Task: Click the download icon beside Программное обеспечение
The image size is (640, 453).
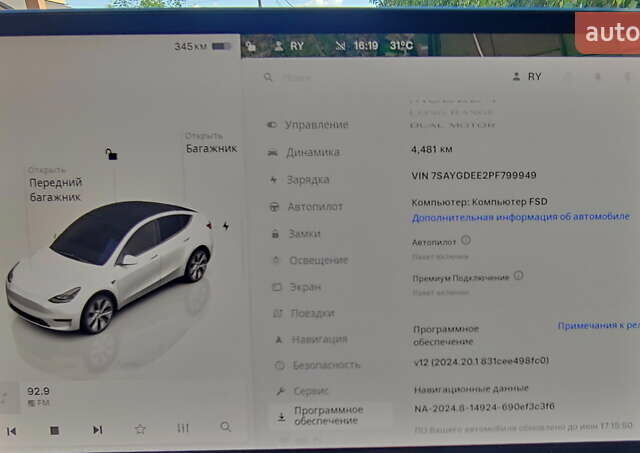Action: [x=281, y=417]
